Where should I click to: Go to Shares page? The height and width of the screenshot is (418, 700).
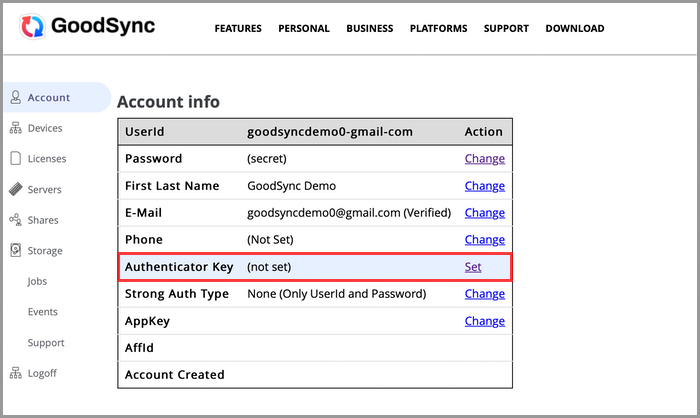pos(43,220)
